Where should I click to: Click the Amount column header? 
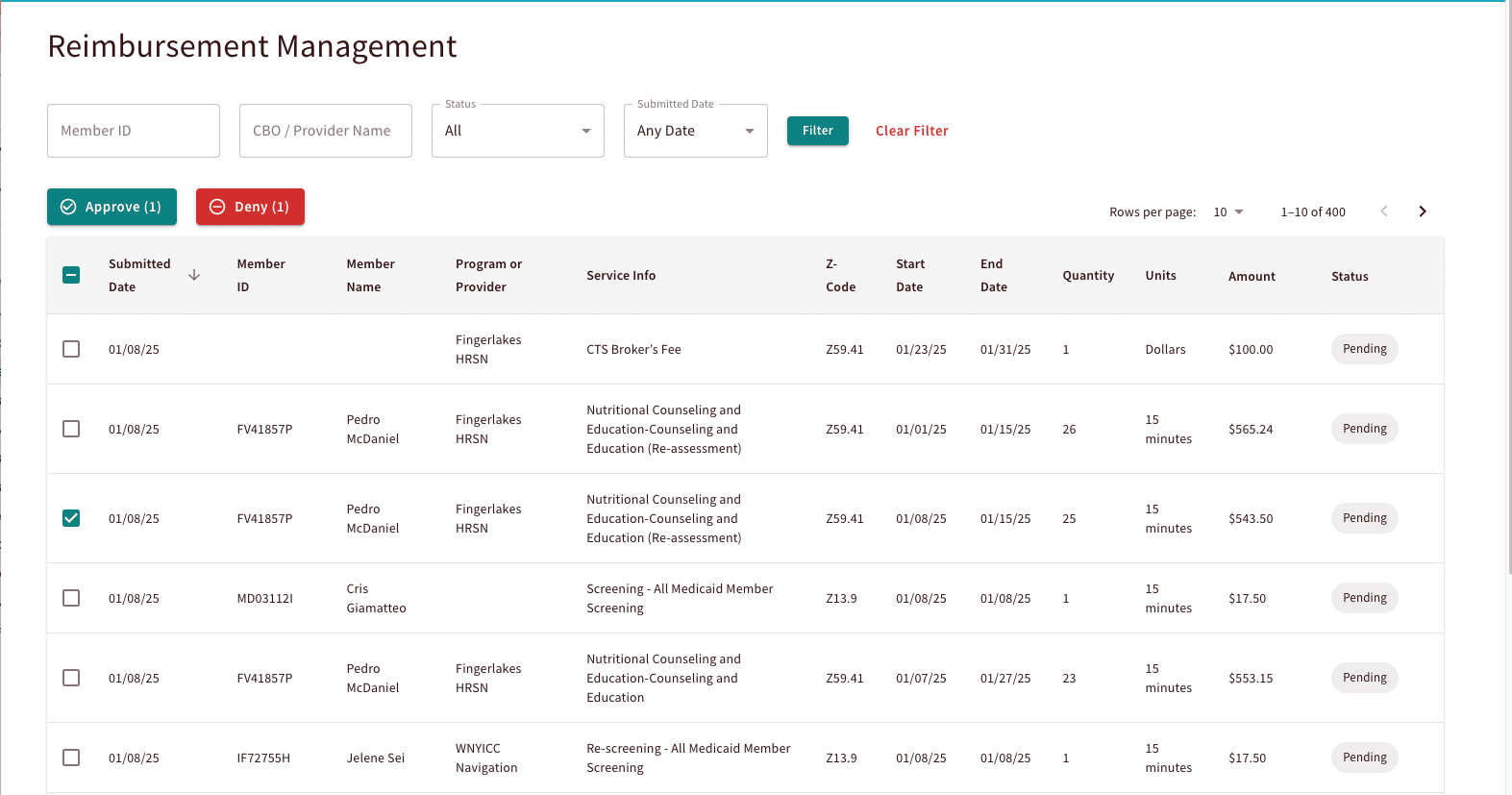click(x=1252, y=276)
